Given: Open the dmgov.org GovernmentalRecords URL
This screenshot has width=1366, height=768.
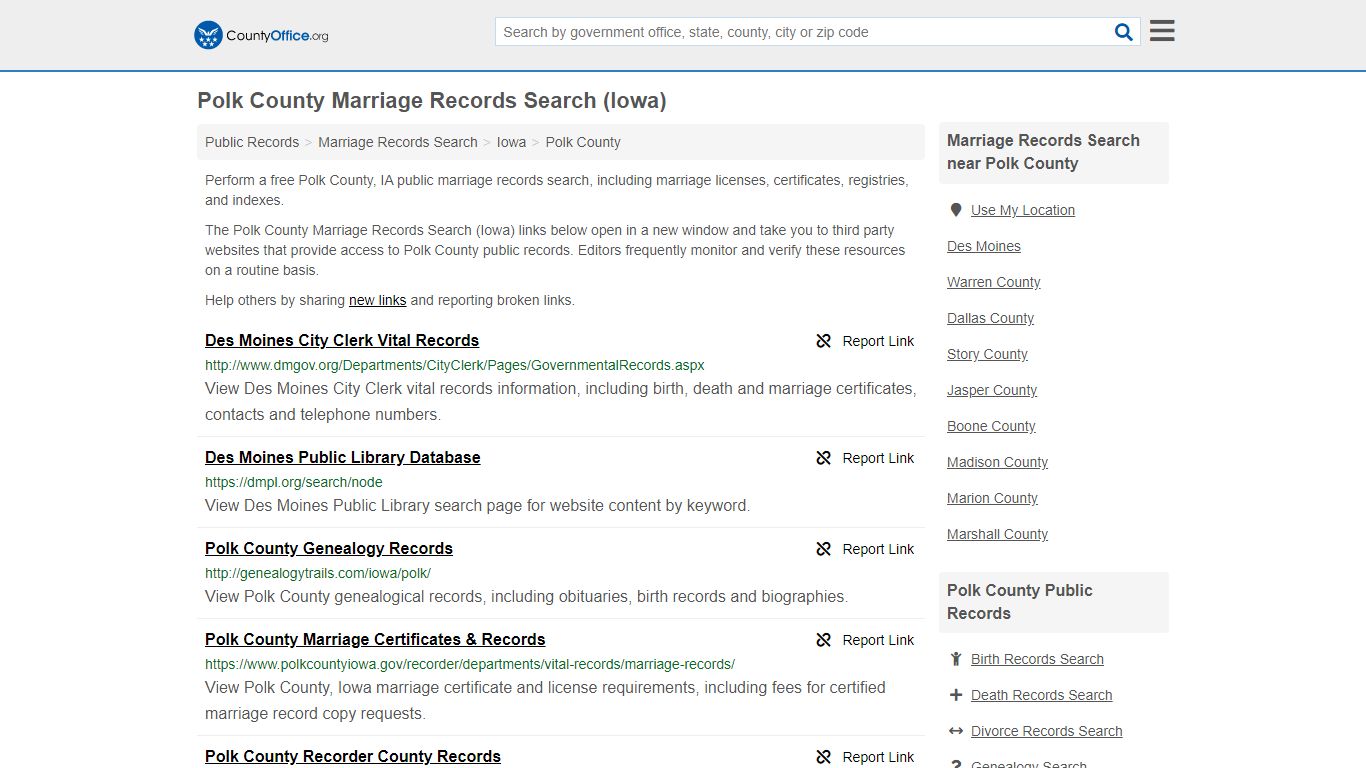Looking at the screenshot, I should [455, 365].
